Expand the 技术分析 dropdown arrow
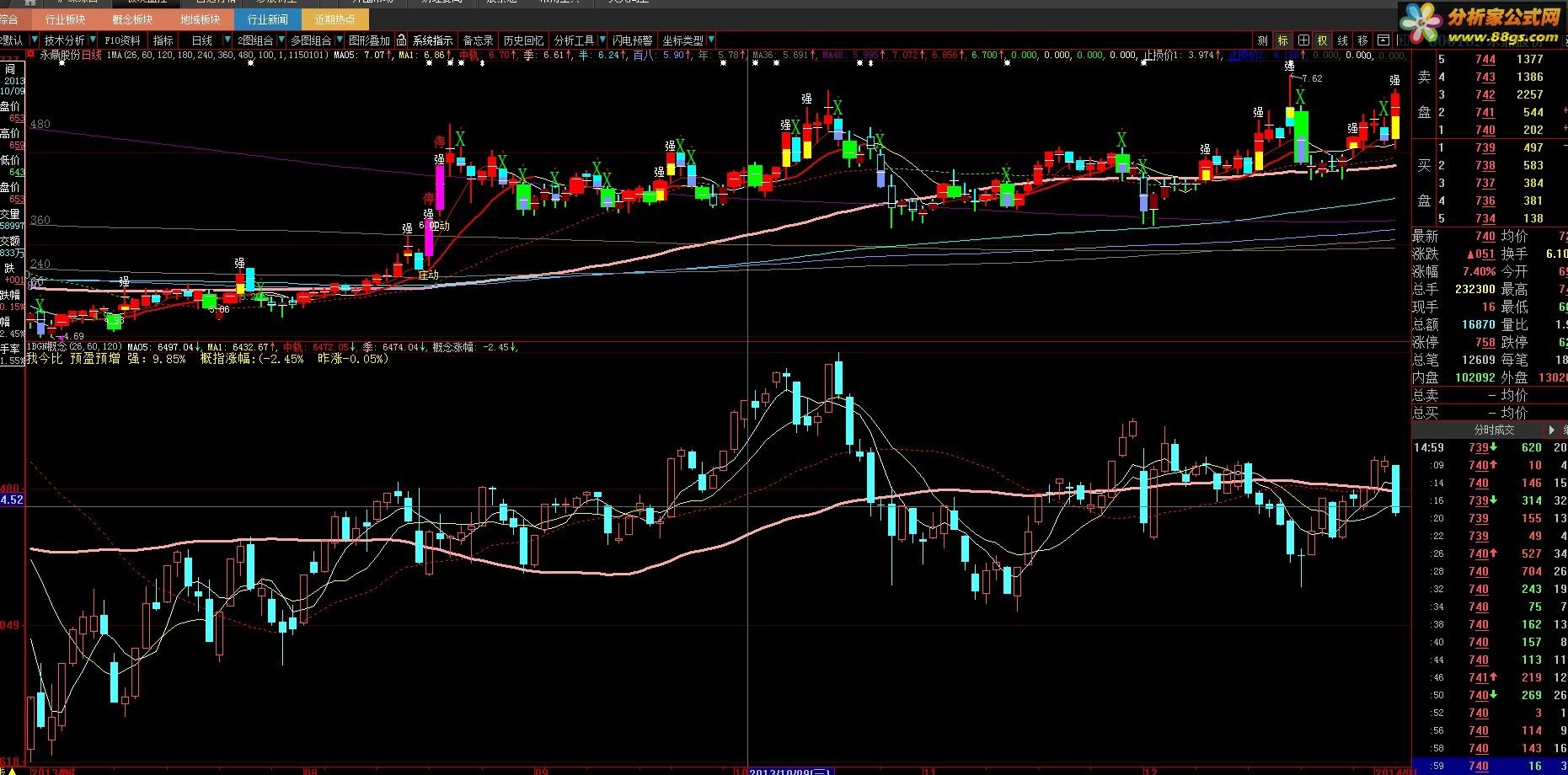 click(92, 40)
